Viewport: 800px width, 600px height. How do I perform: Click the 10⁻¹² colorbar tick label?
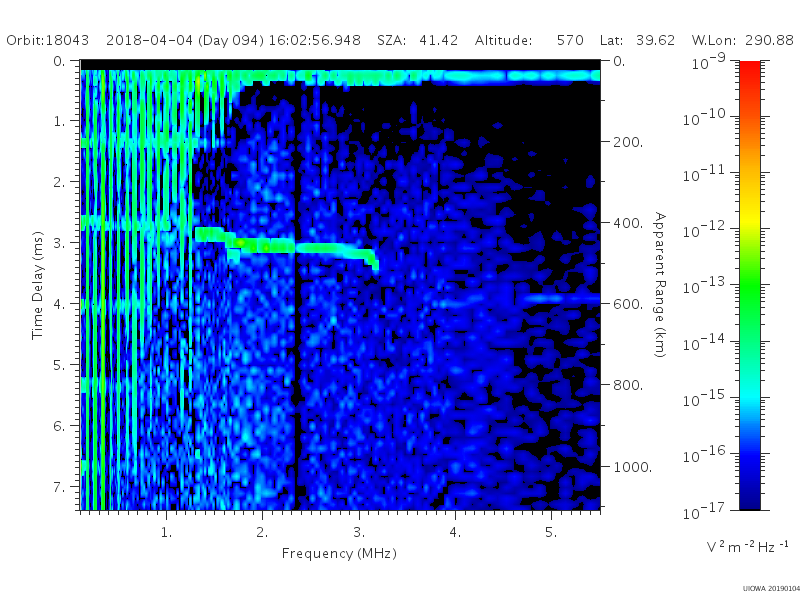(704, 231)
